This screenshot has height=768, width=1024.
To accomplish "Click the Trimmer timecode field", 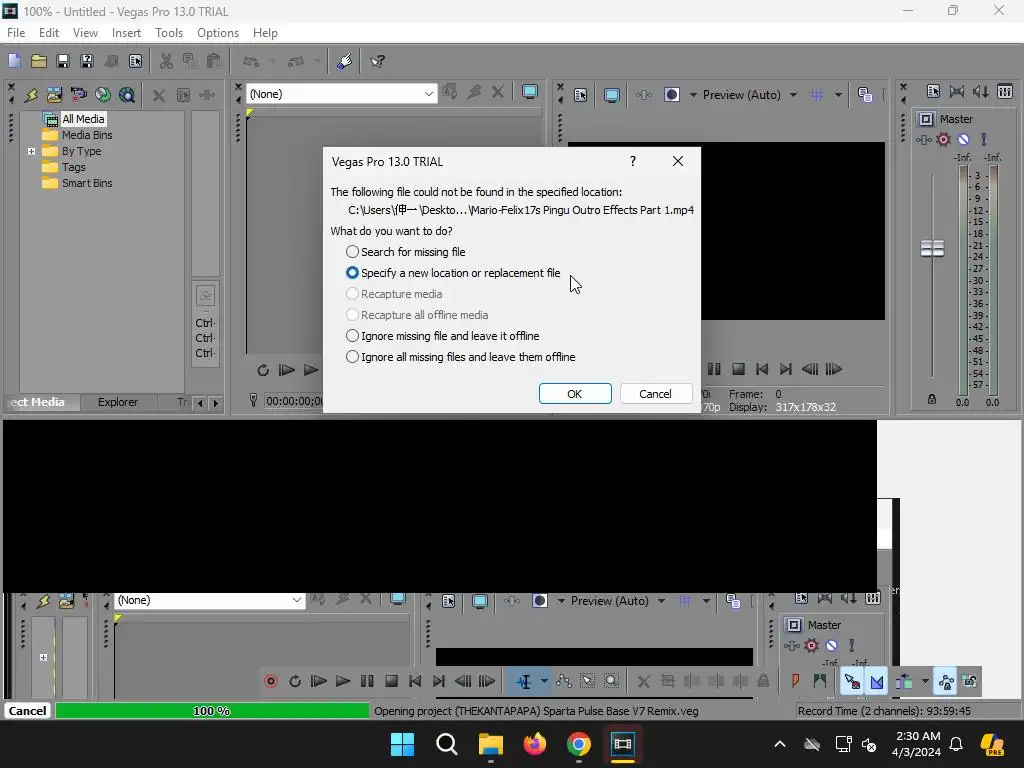I will coord(294,401).
